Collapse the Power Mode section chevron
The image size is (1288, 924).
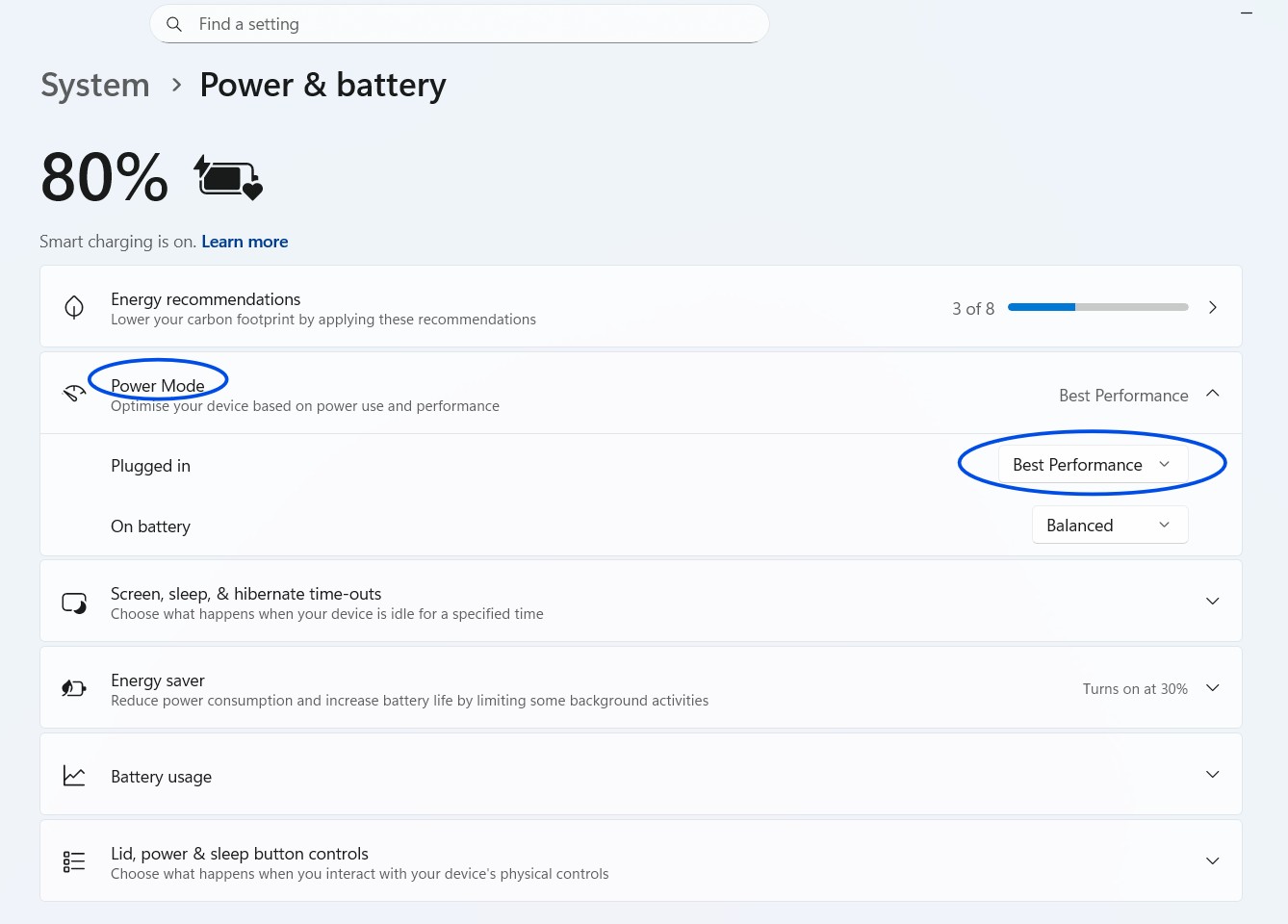click(1213, 394)
